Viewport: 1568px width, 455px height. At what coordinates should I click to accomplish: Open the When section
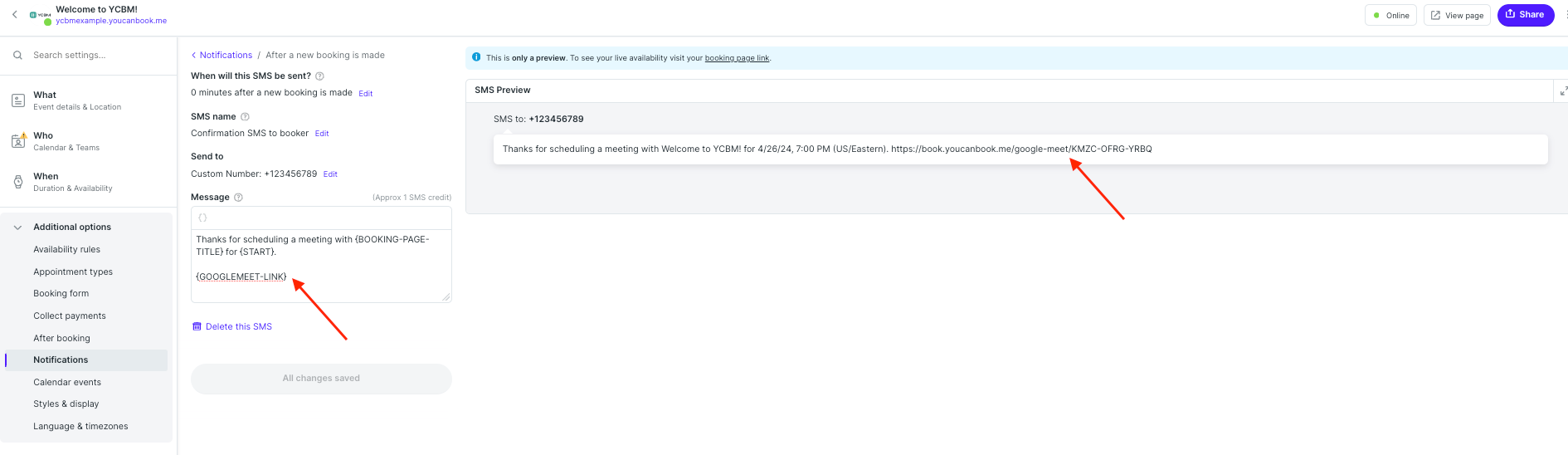point(86,182)
